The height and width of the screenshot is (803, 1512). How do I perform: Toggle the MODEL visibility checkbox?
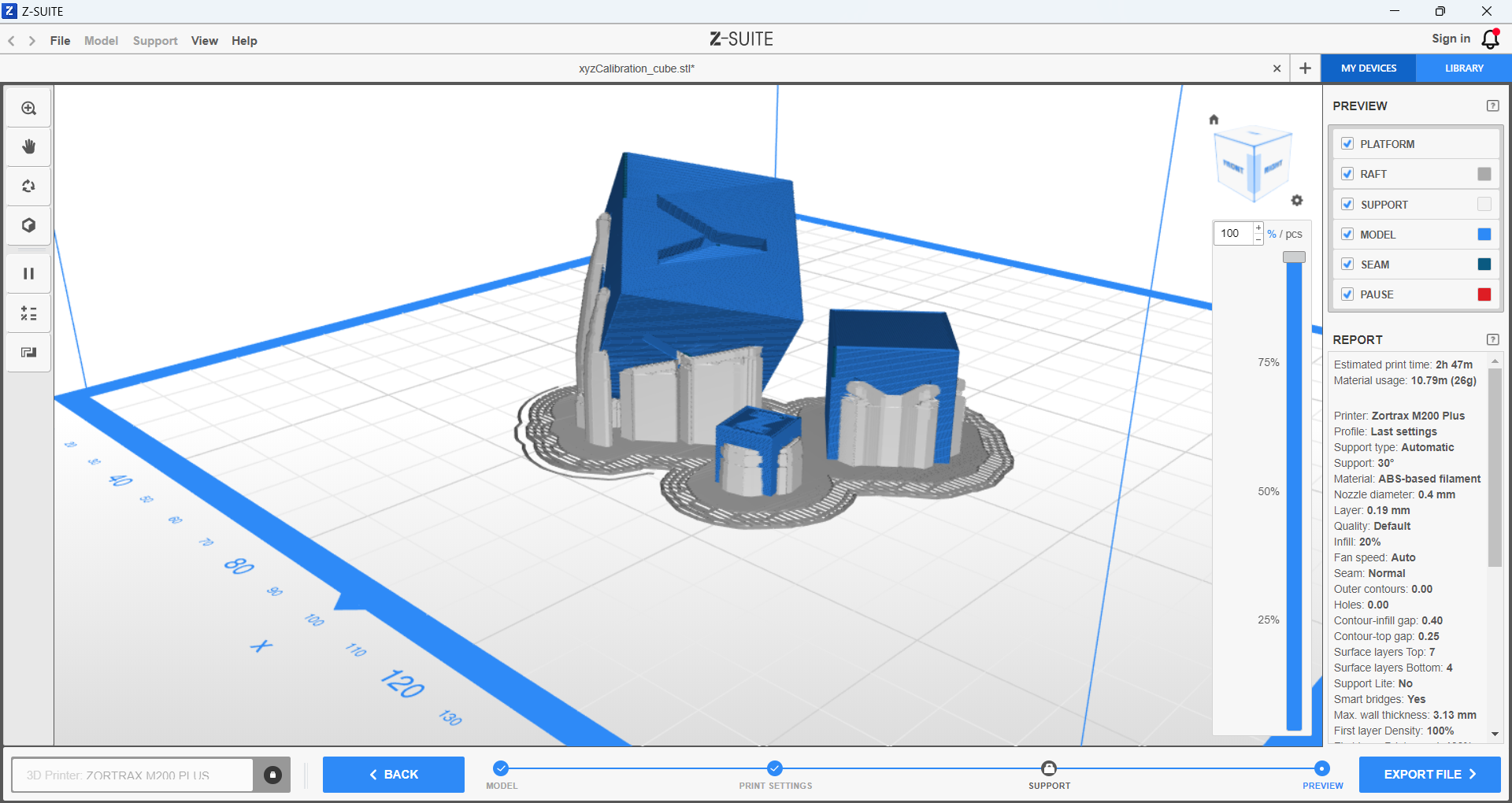1347,235
